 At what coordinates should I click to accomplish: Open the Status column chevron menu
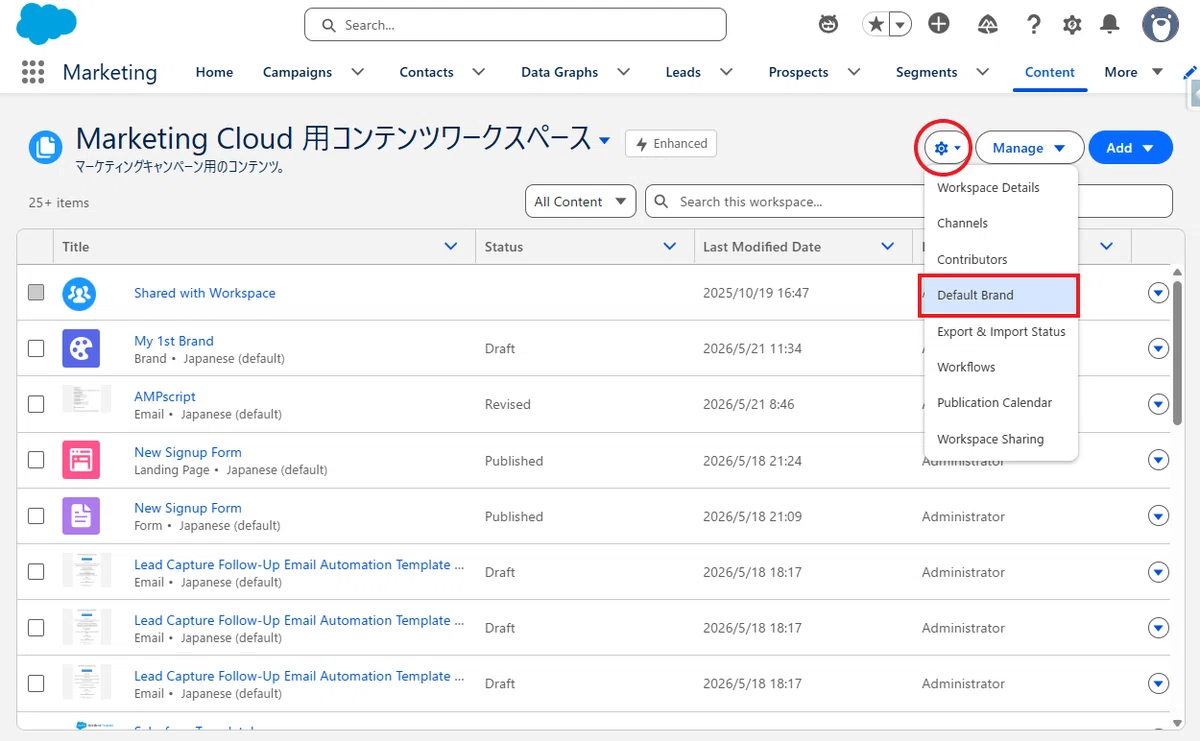(670, 246)
